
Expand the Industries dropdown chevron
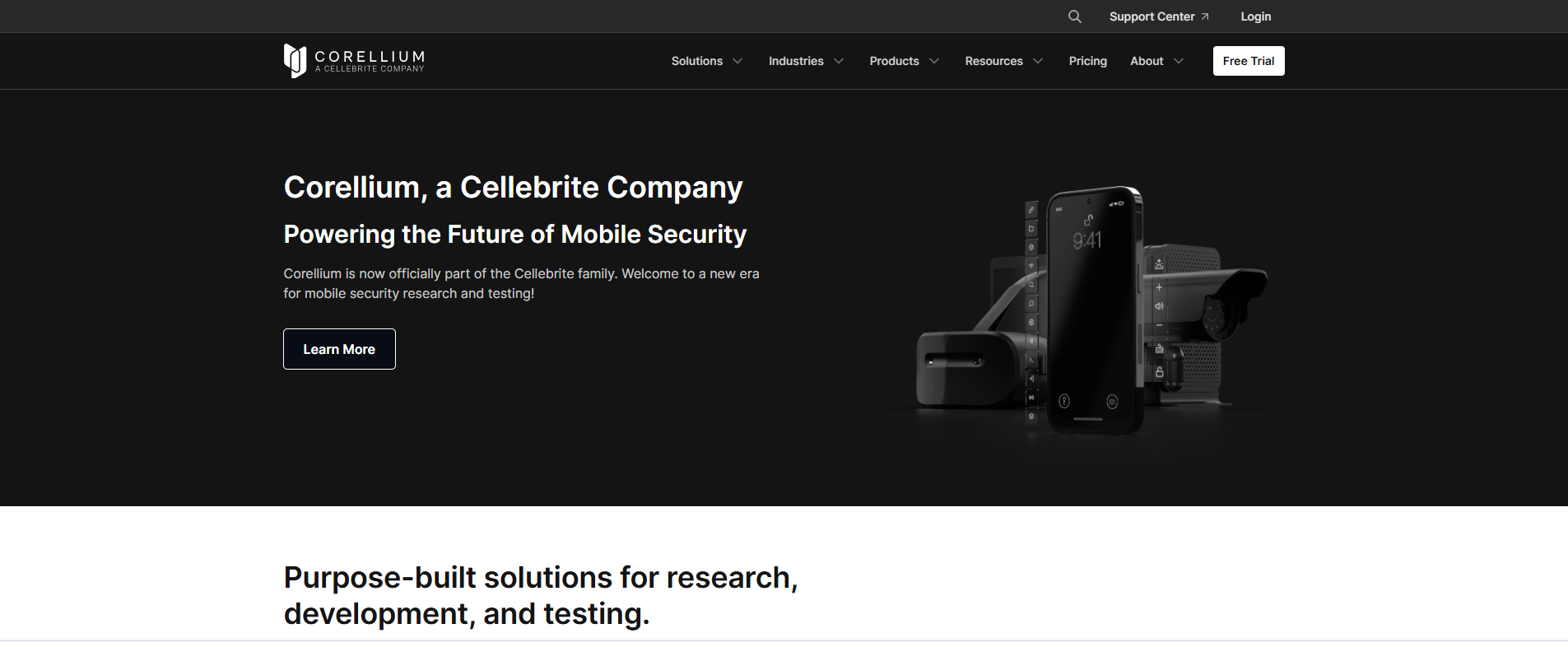pyautogui.click(x=839, y=61)
